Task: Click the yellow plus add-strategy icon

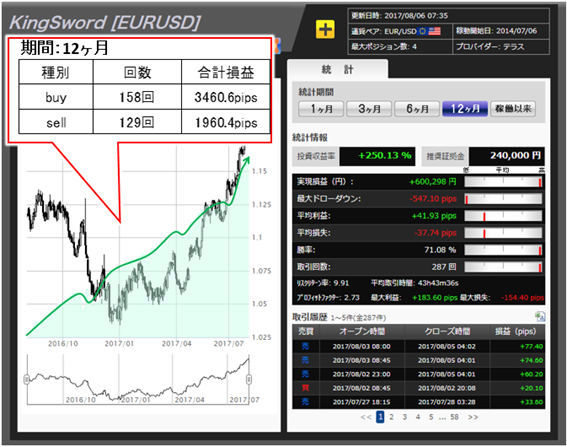Action: (x=325, y=29)
